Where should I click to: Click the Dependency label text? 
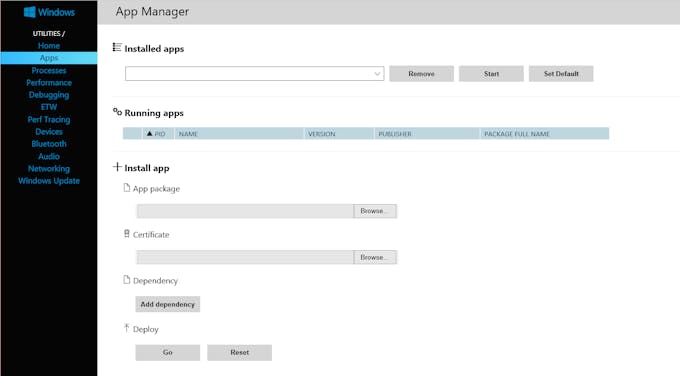[x=155, y=281]
